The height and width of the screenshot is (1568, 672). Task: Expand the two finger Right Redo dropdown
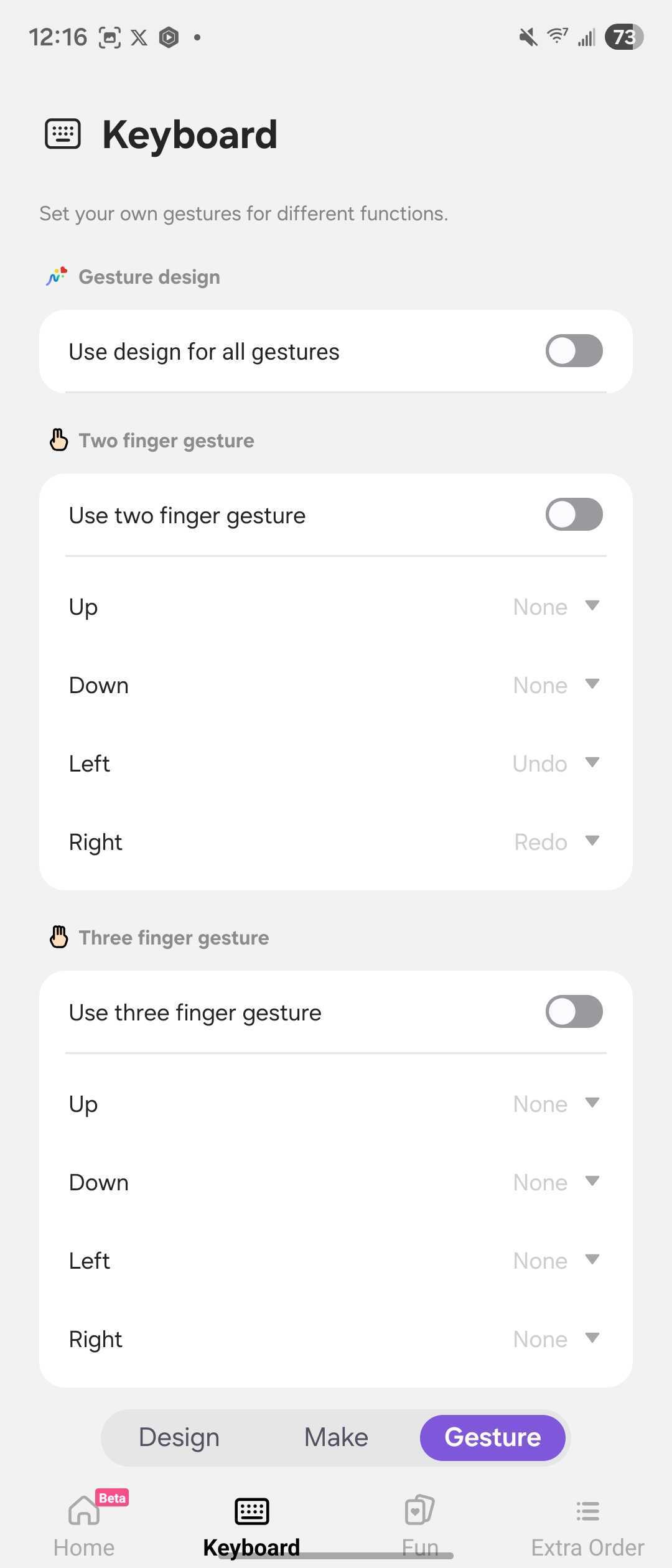coord(556,842)
